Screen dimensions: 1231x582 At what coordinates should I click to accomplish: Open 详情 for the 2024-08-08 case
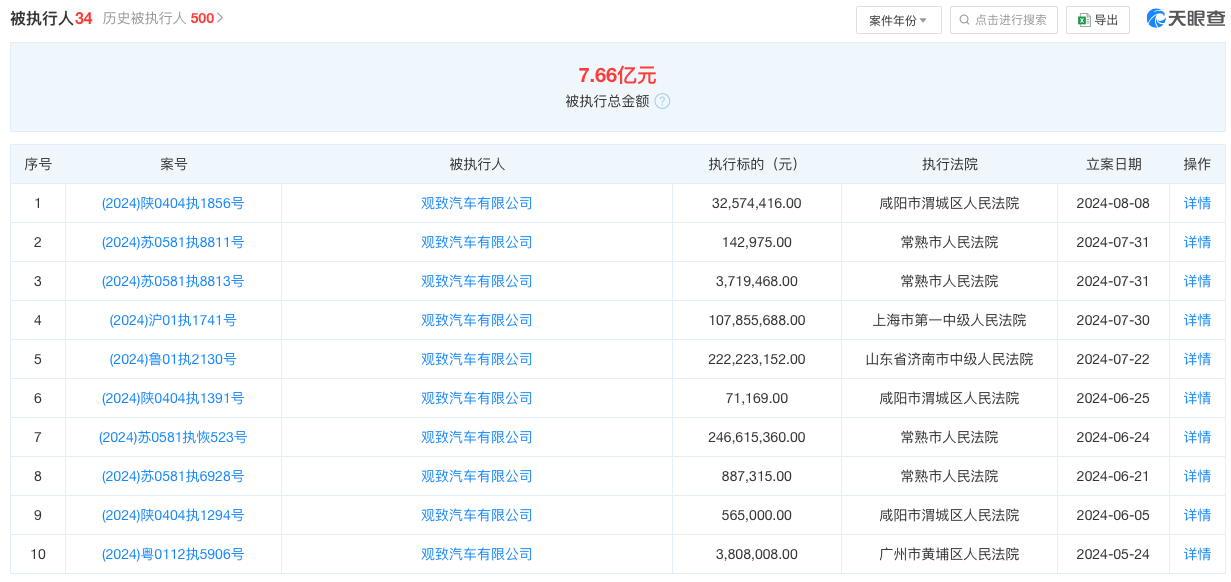pos(1197,203)
